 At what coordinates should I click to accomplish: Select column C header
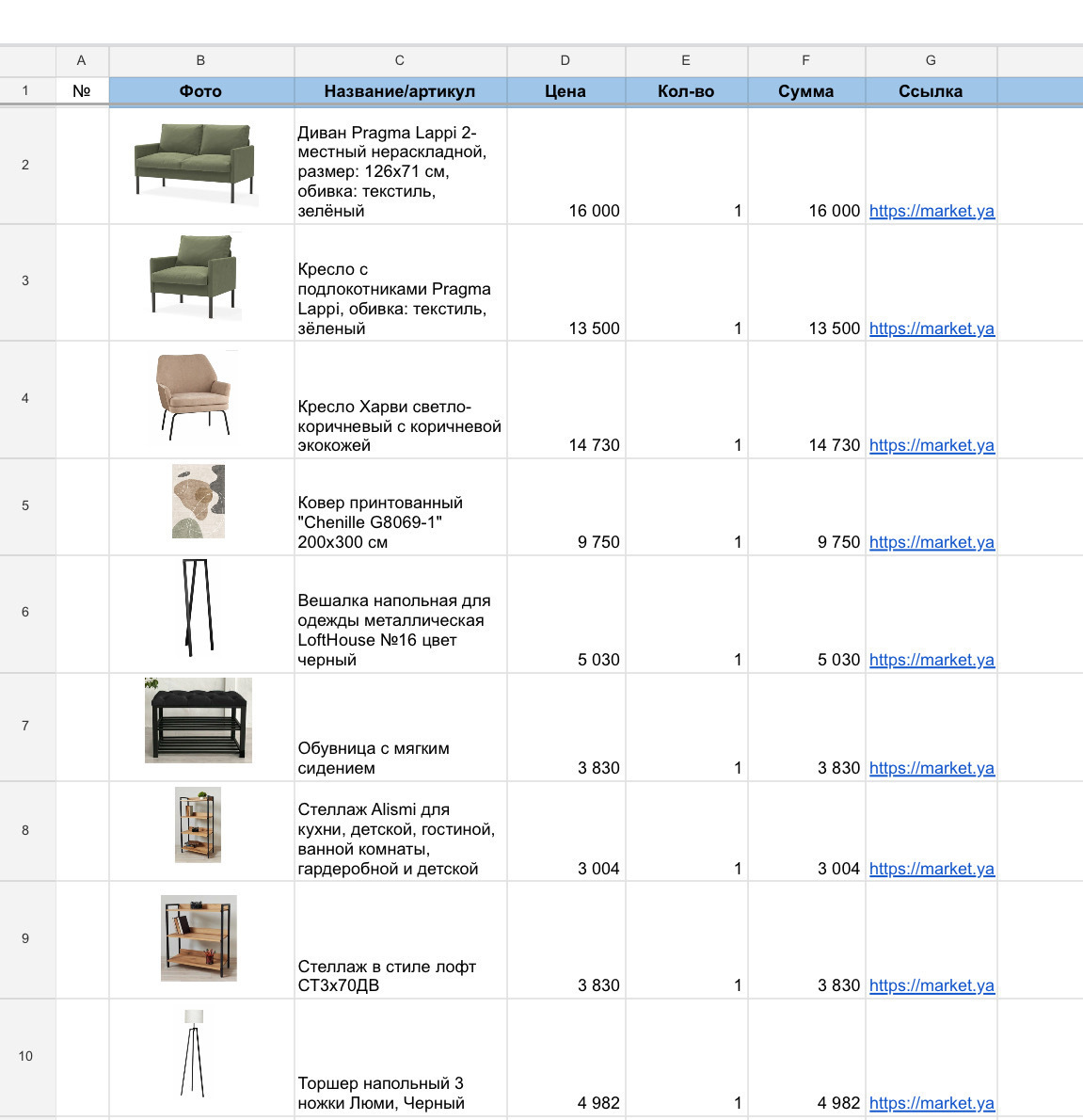tap(401, 61)
